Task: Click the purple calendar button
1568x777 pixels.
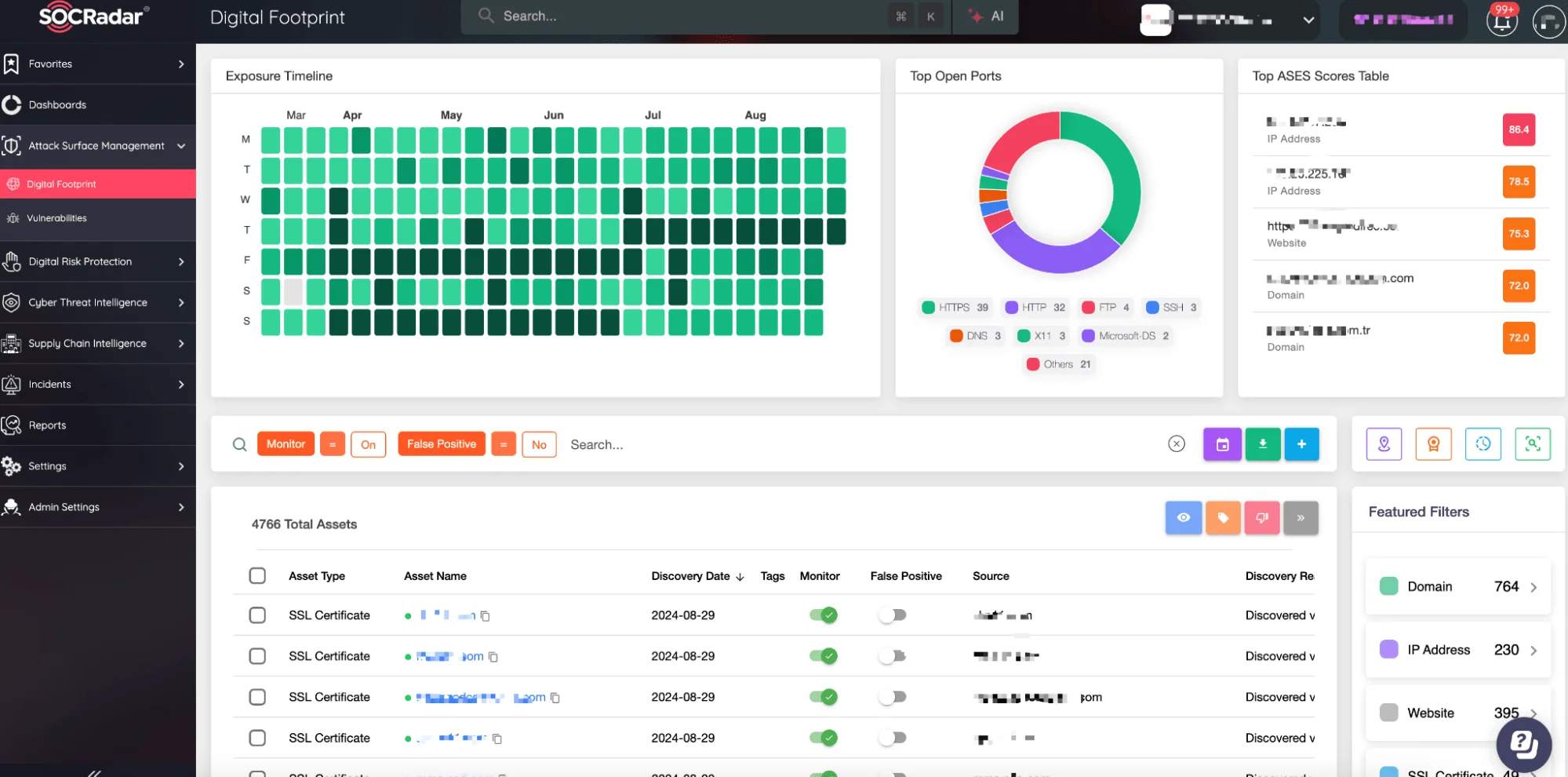Action: click(x=1222, y=444)
